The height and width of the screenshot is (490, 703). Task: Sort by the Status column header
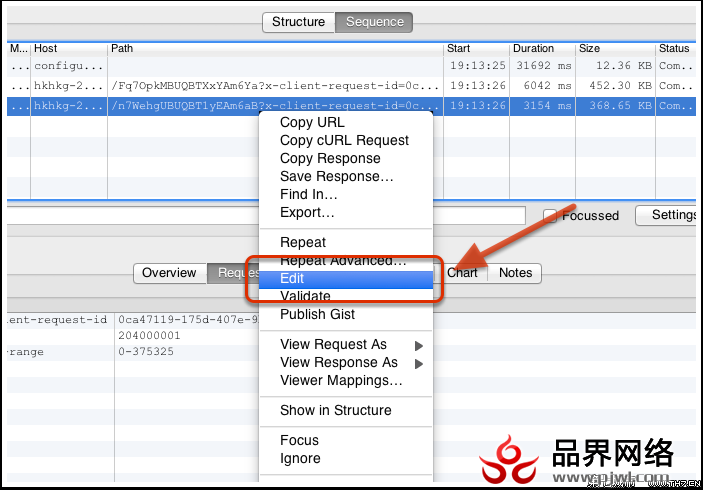pos(675,48)
